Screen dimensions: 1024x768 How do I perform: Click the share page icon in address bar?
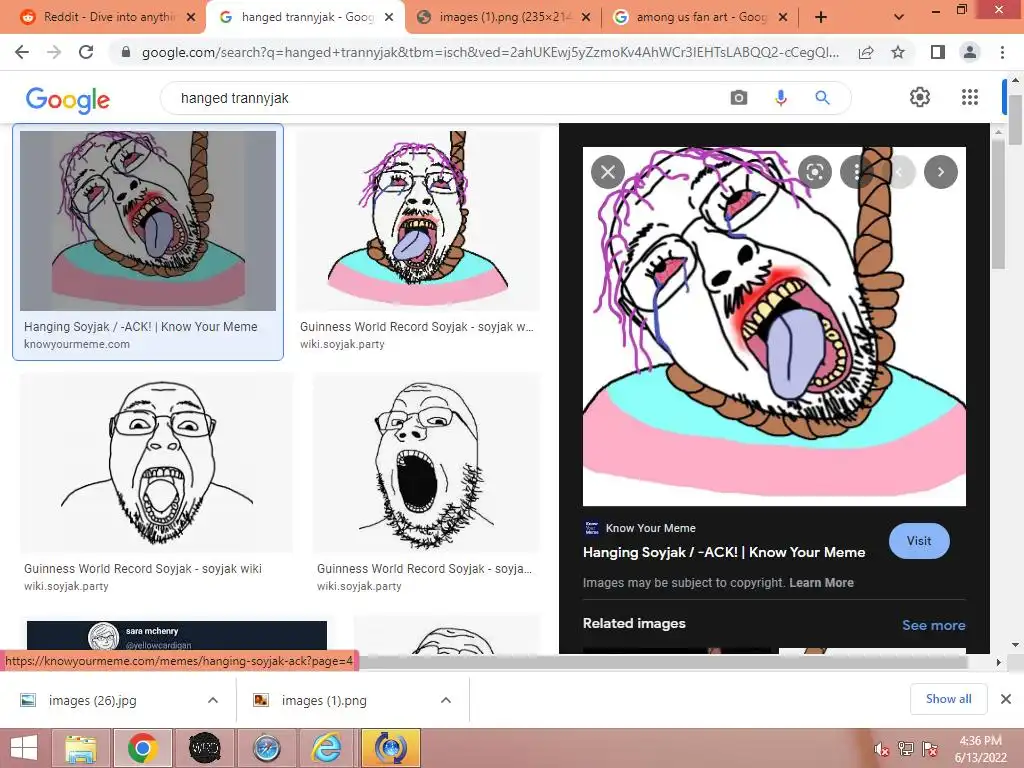[866, 52]
